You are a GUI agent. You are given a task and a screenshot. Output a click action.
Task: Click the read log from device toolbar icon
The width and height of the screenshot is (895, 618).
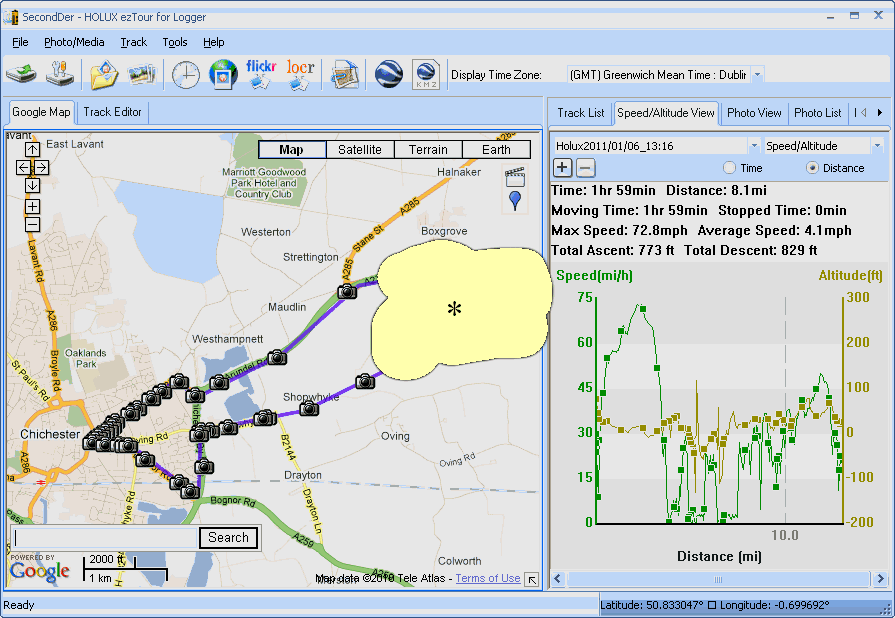coord(21,74)
